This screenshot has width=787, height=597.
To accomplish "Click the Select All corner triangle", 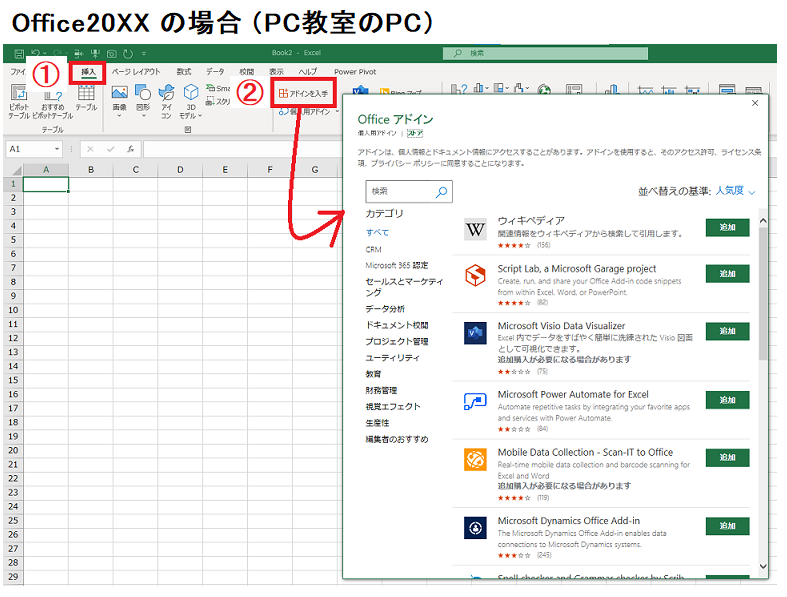I will point(16,170).
